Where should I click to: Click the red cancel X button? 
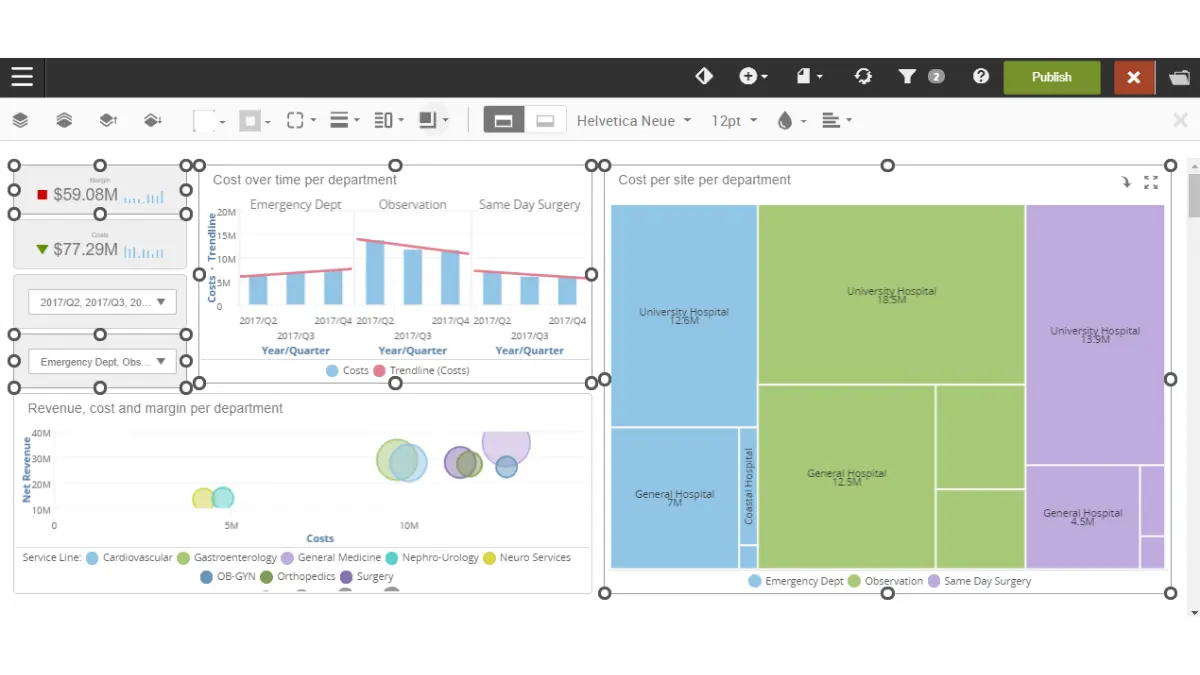(x=1134, y=77)
